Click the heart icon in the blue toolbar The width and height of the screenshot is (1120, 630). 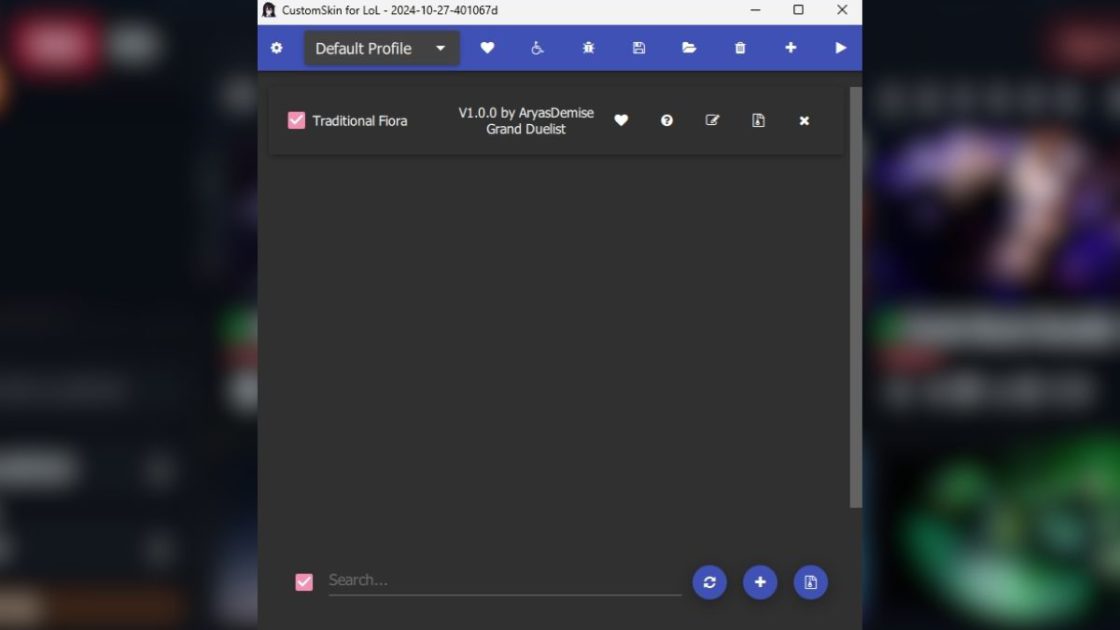click(x=487, y=48)
